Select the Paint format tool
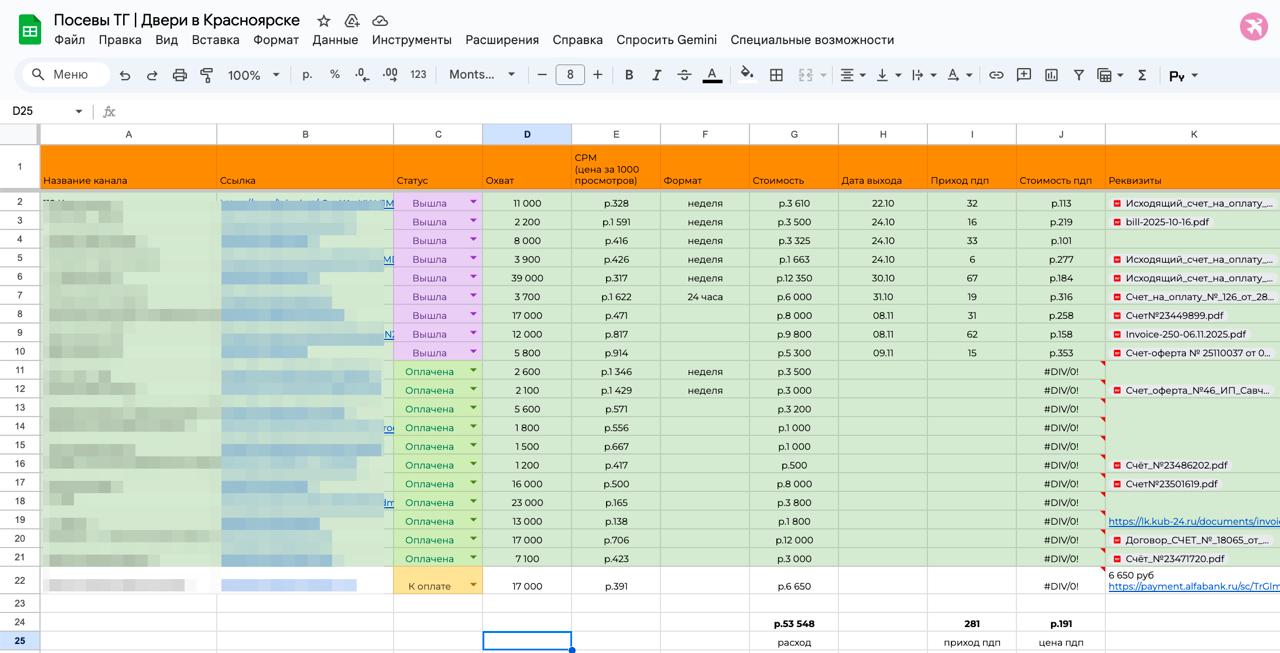 [207, 75]
